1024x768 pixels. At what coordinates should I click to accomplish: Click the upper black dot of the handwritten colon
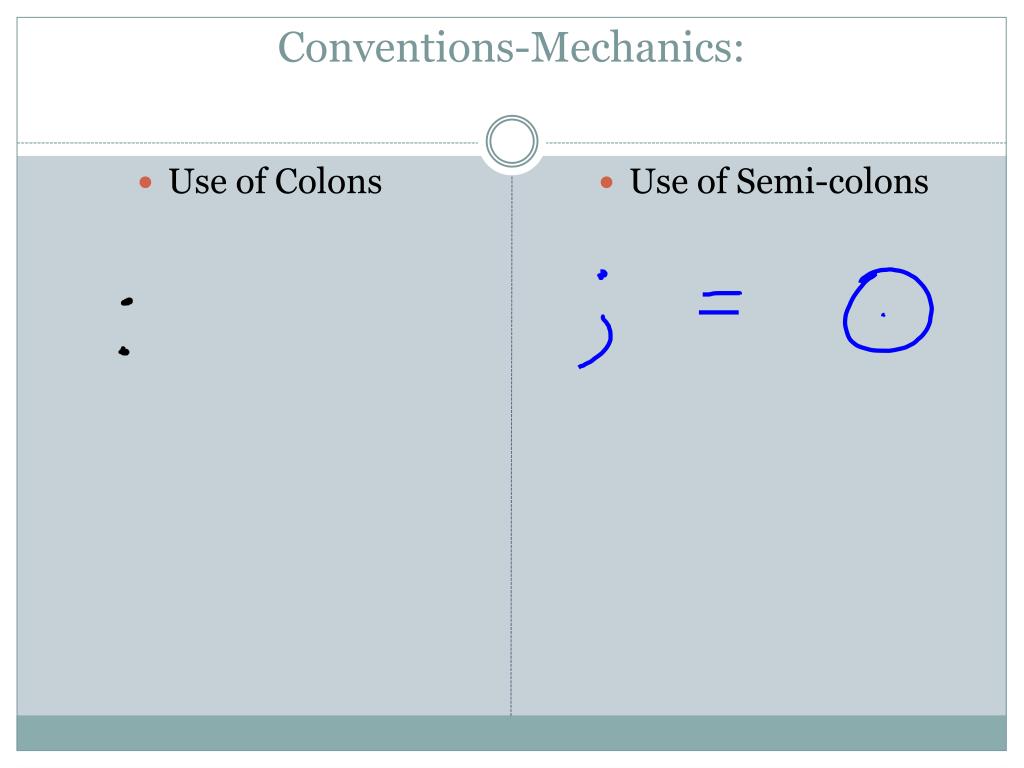click(127, 301)
